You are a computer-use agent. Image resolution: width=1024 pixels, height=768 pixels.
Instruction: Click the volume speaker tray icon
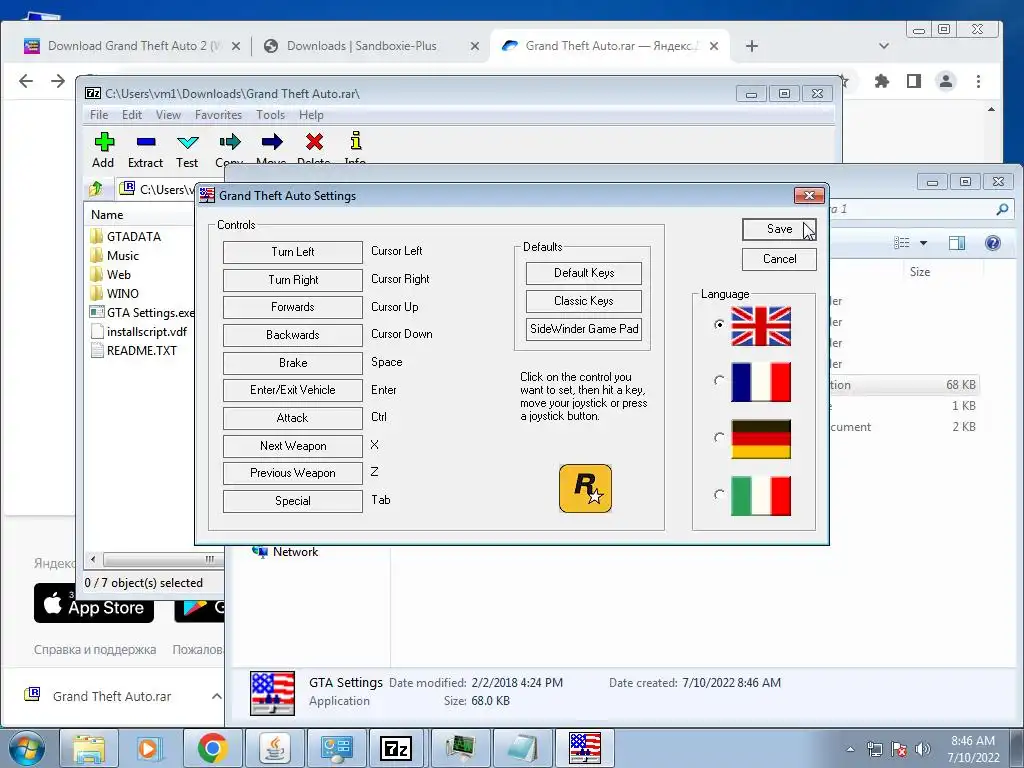tap(923, 749)
